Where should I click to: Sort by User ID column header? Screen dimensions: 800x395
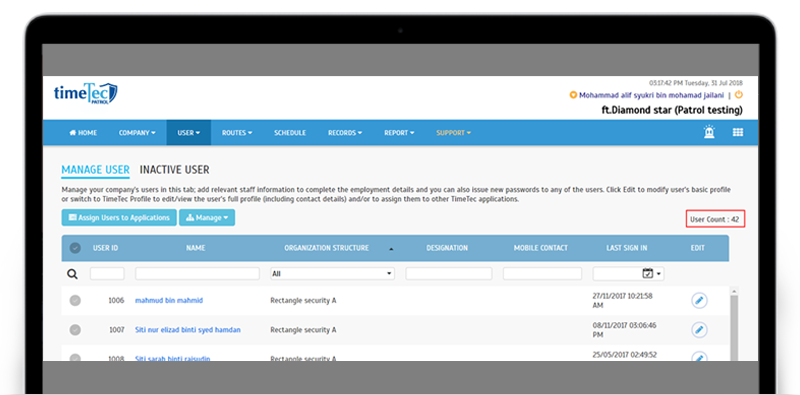(106, 248)
